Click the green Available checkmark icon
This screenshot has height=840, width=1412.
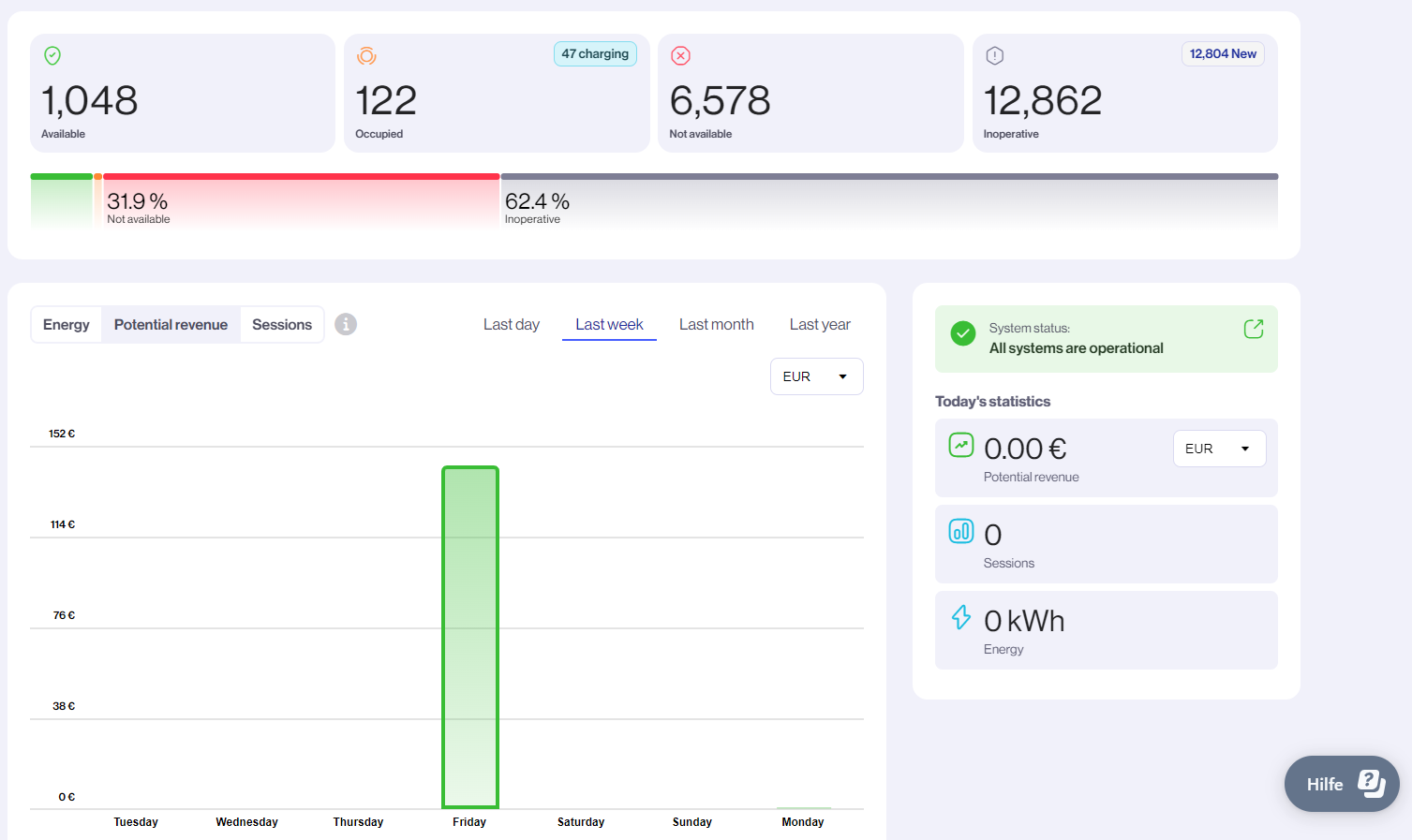coord(52,56)
